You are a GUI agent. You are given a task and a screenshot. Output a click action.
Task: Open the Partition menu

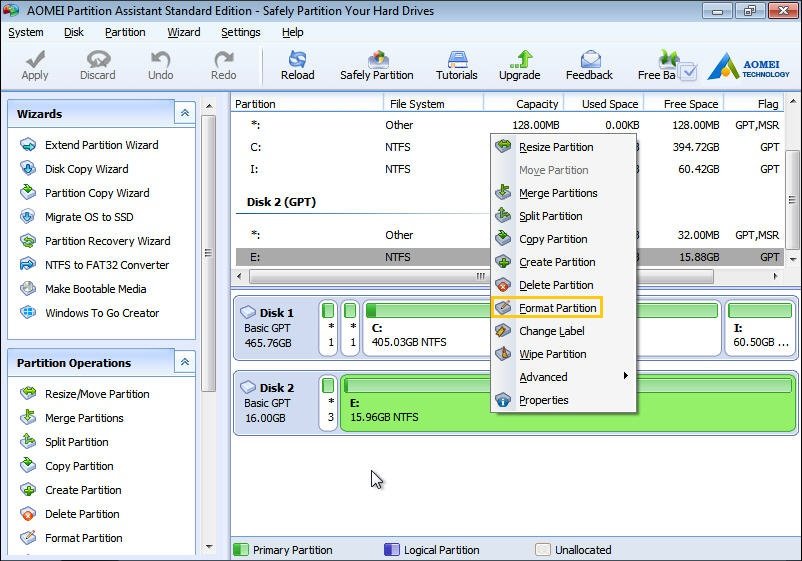pyautogui.click(x=125, y=32)
